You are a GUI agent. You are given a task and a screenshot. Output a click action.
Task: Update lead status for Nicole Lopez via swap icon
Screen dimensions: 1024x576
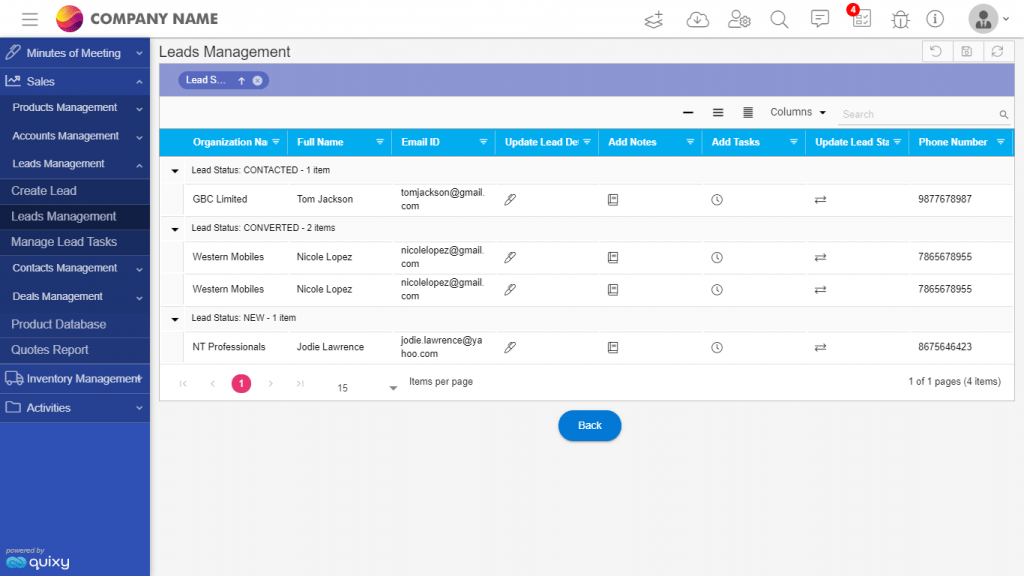(x=820, y=256)
